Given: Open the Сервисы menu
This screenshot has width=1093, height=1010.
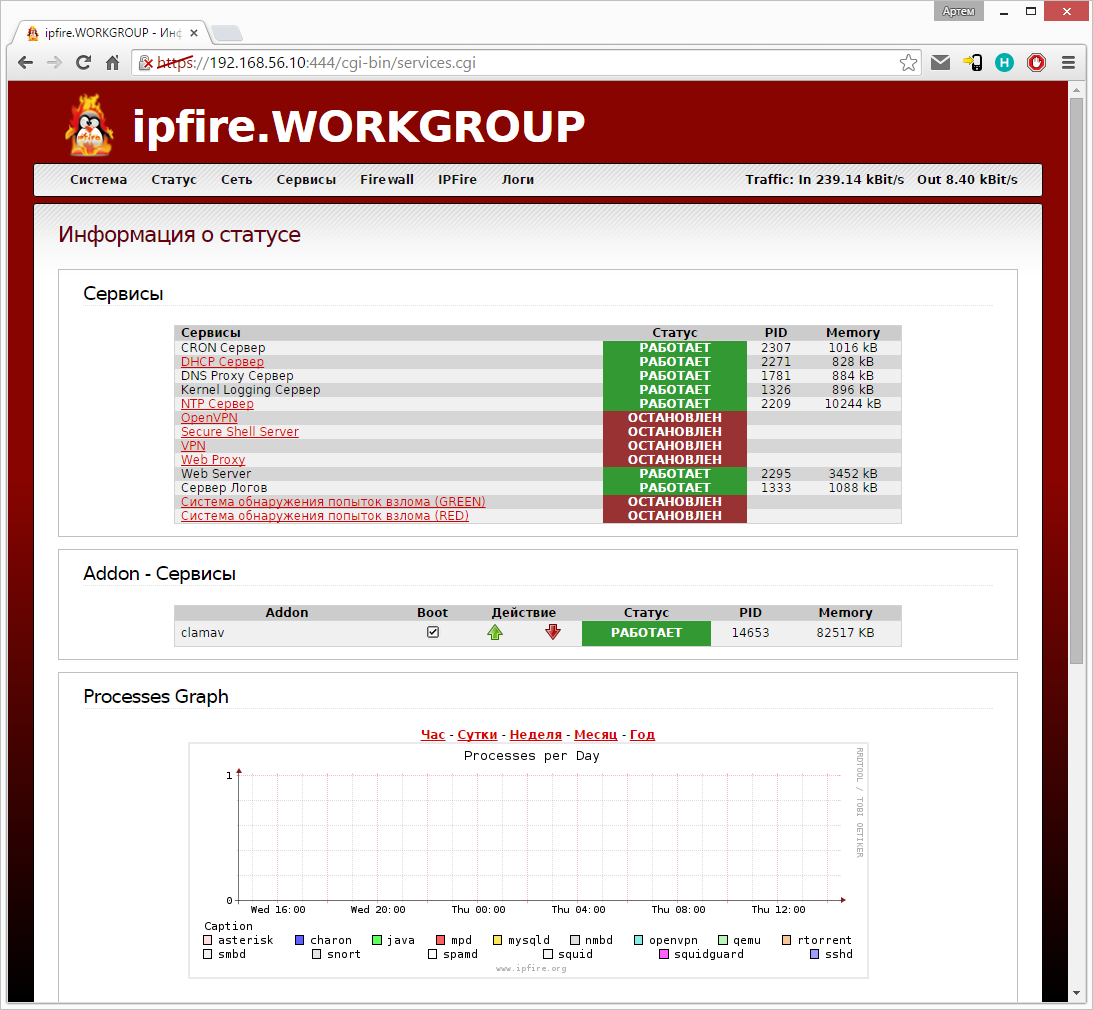Looking at the screenshot, I should [x=306, y=179].
